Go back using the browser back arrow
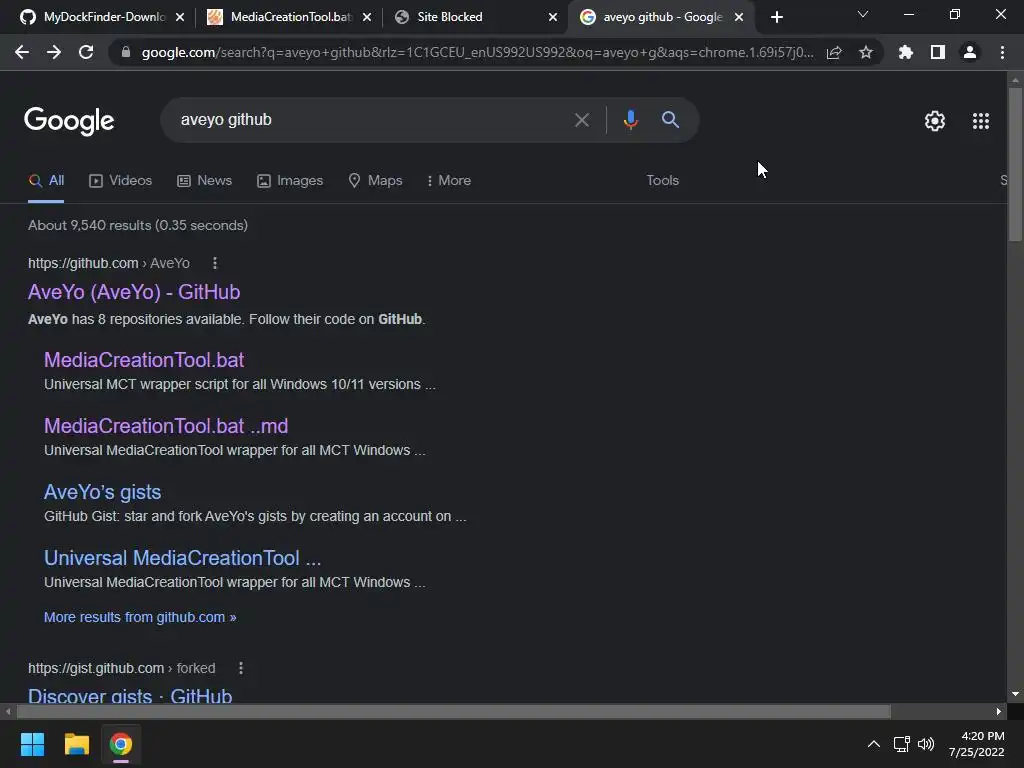1024x768 pixels. pyautogui.click(x=22, y=52)
